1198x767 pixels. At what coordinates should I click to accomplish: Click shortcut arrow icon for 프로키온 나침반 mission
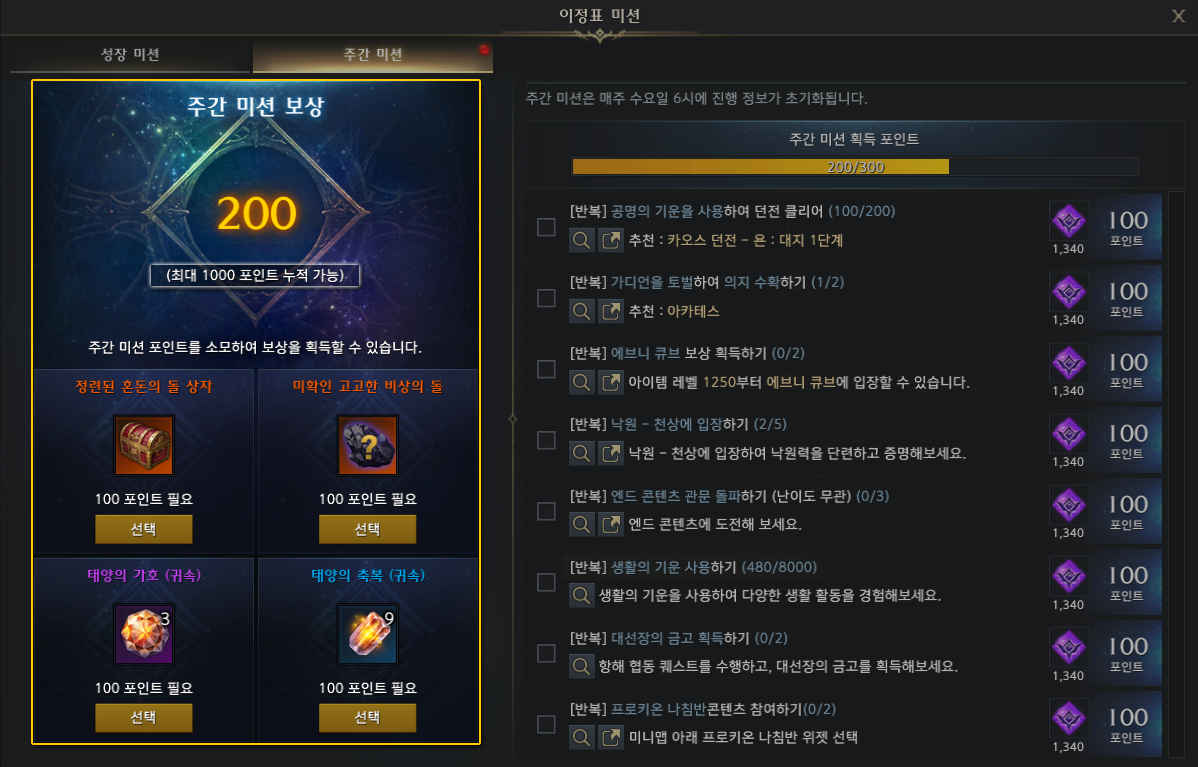pyautogui.click(x=610, y=737)
